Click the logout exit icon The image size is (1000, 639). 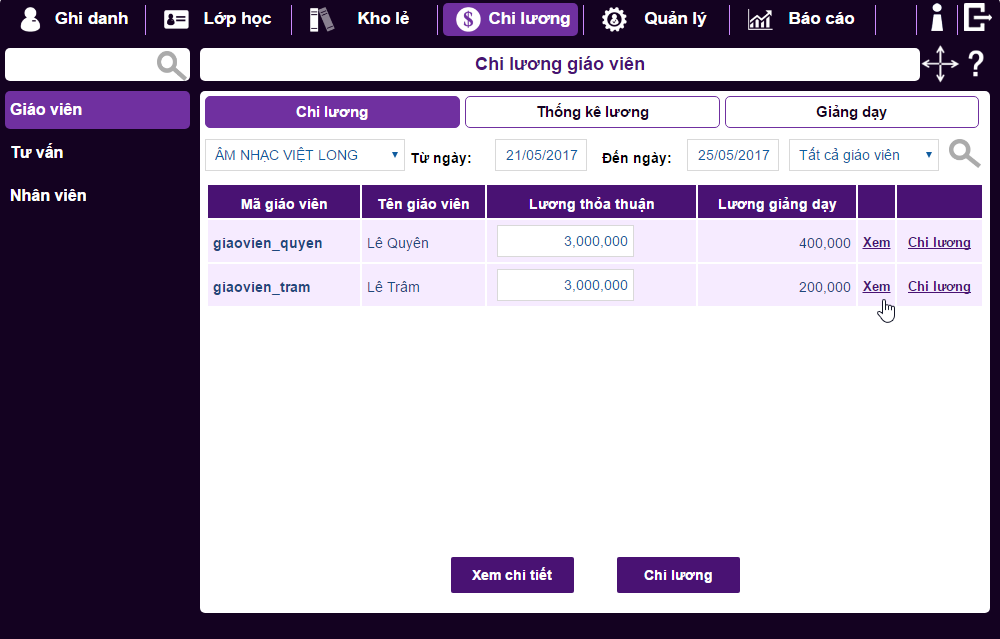click(x=976, y=18)
